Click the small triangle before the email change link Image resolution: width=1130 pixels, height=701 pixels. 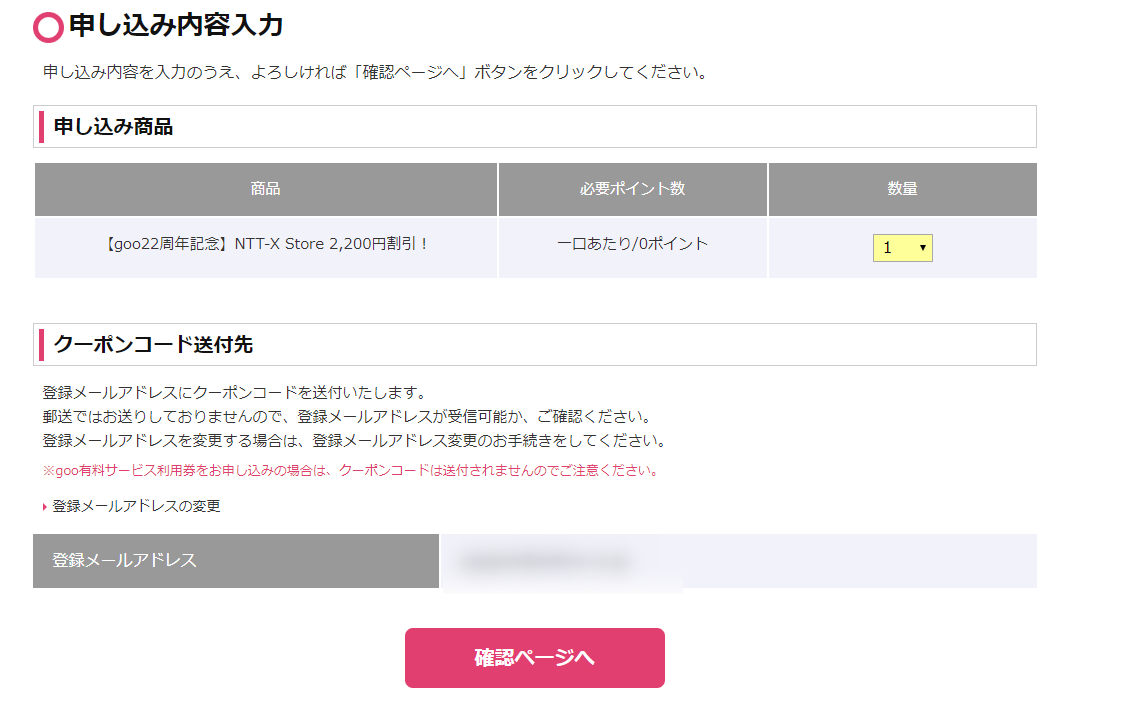pyautogui.click(x=45, y=507)
